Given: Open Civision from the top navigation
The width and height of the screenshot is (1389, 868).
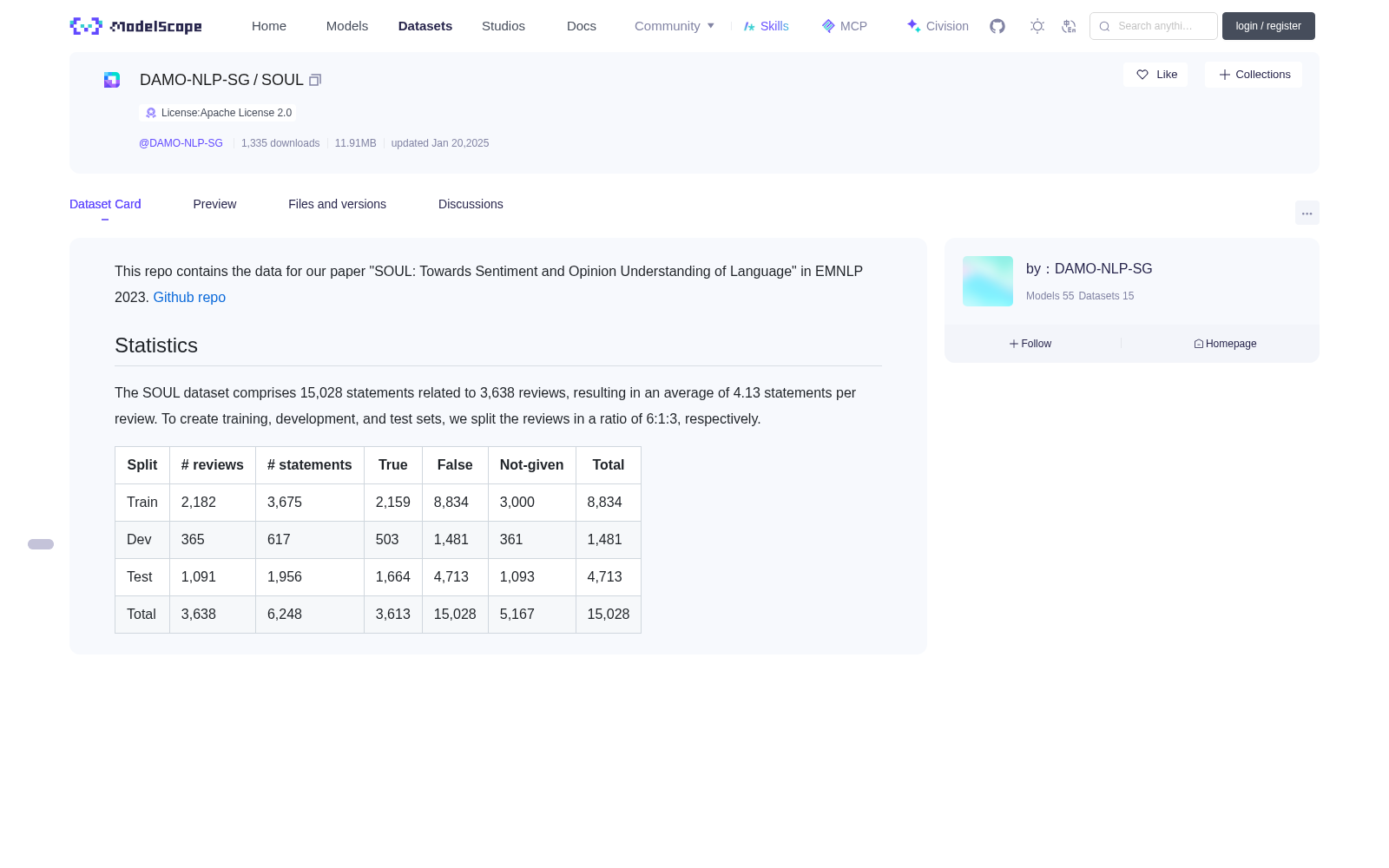Looking at the screenshot, I should (938, 26).
